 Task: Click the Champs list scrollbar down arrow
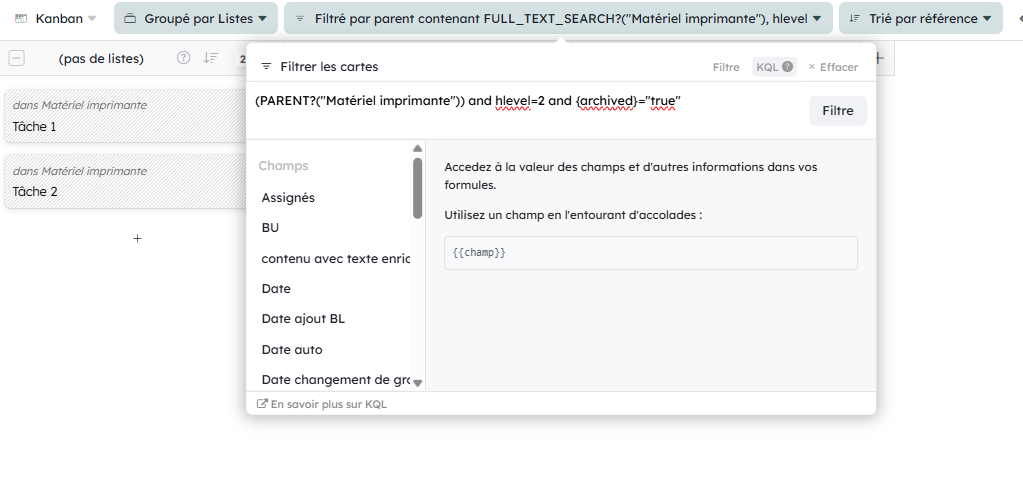point(418,382)
